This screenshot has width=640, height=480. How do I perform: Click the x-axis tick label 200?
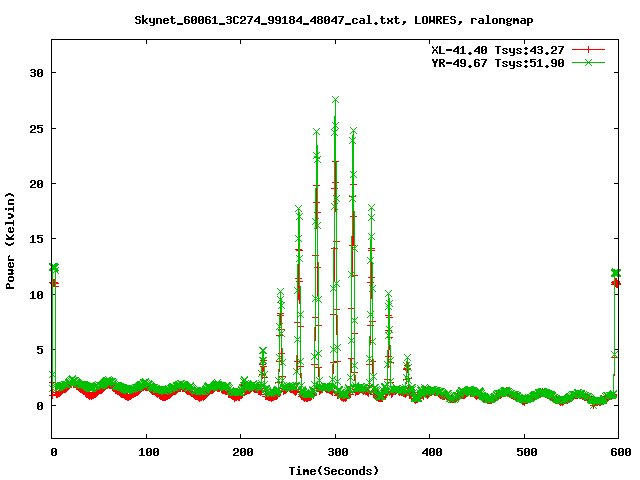(x=243, y=452)
